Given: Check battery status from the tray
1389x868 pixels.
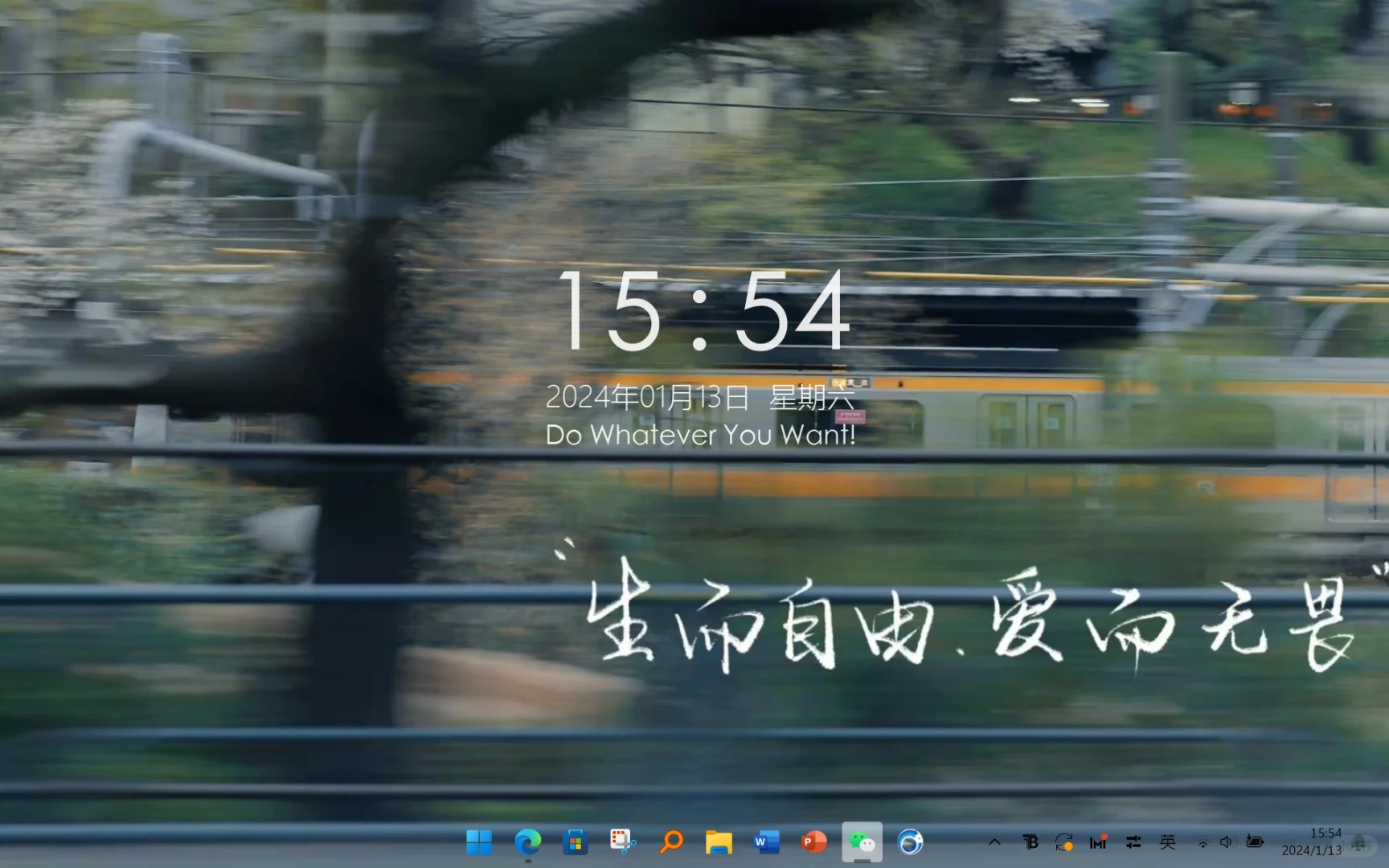Looking at the screenshot, I should (x=1254, y=842).
